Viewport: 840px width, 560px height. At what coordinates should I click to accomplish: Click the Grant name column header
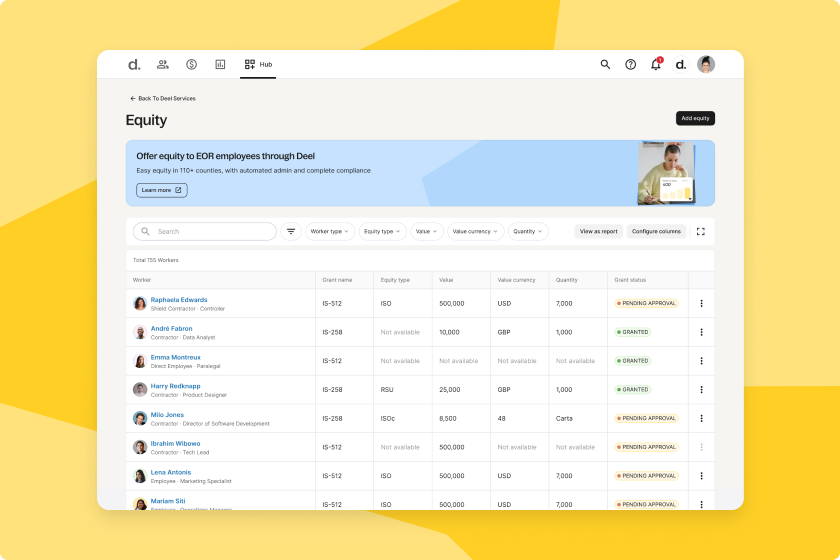(x=338, y=280)
